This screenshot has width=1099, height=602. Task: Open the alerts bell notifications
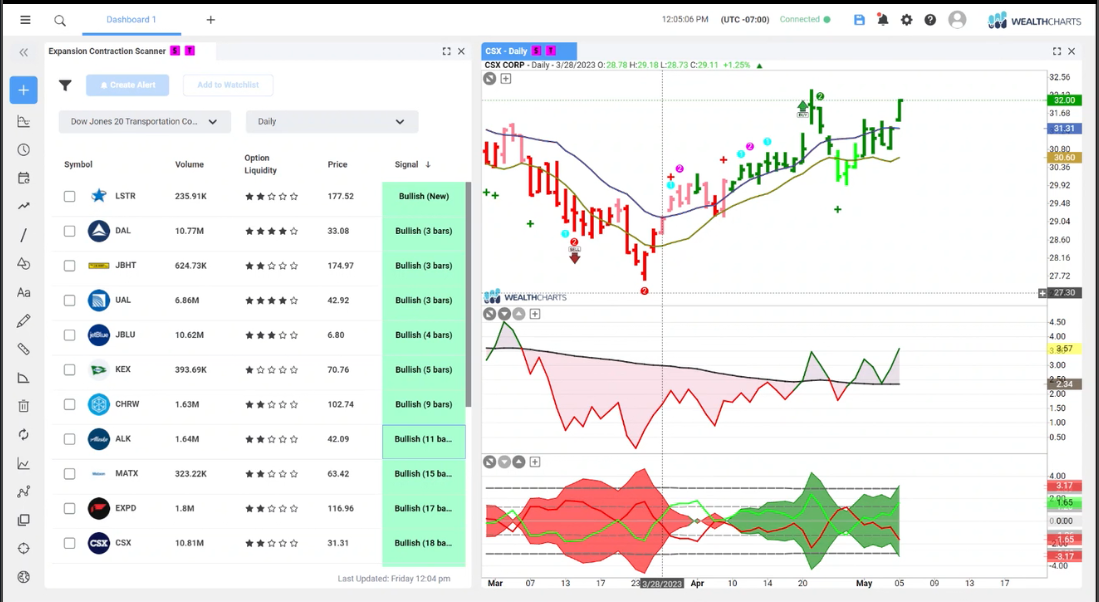click(x=882, y=20)
